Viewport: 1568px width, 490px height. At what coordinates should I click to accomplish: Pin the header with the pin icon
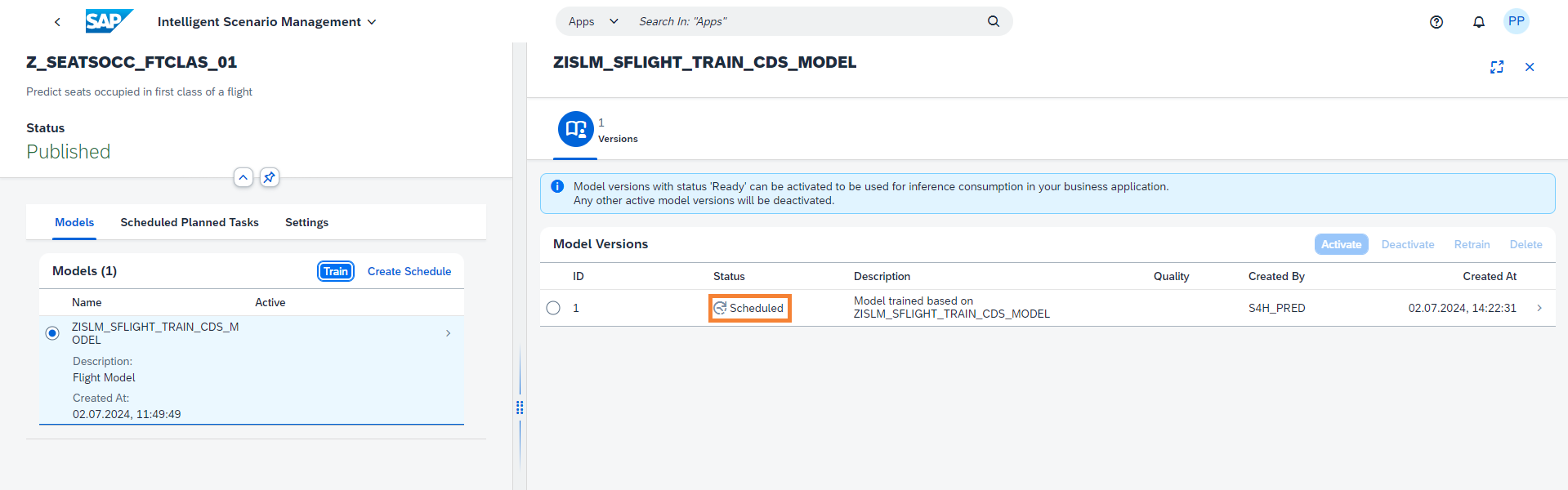tap(269, 177)
